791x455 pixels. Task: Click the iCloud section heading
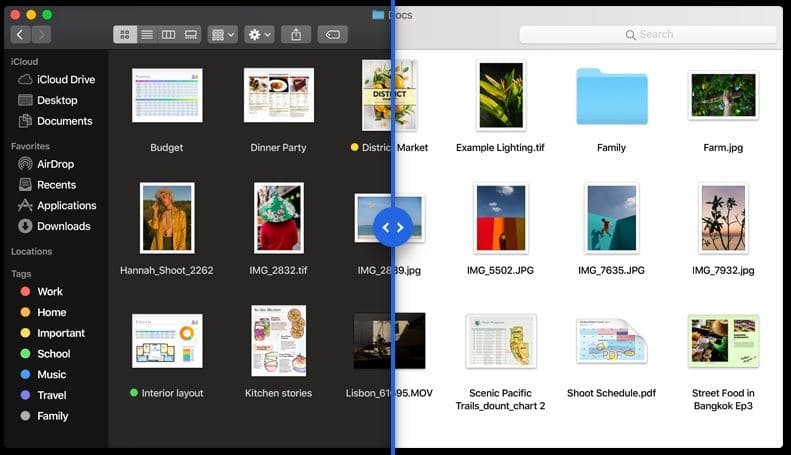pos(24,62)
